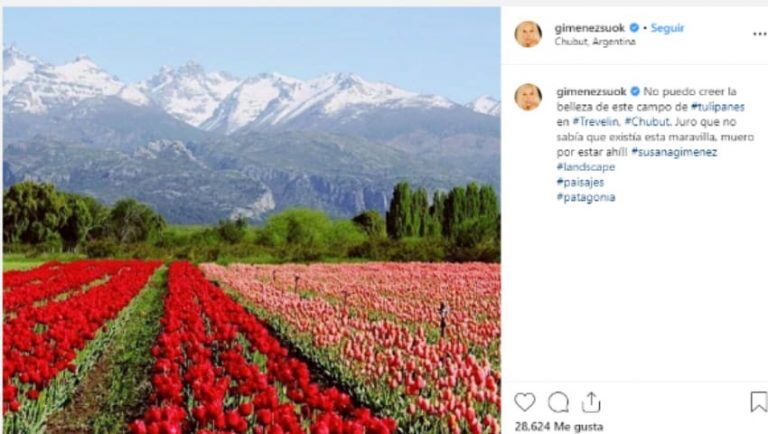Open comment bubble icon
Viewport: 768px width, 434px height.
(558, 402)
